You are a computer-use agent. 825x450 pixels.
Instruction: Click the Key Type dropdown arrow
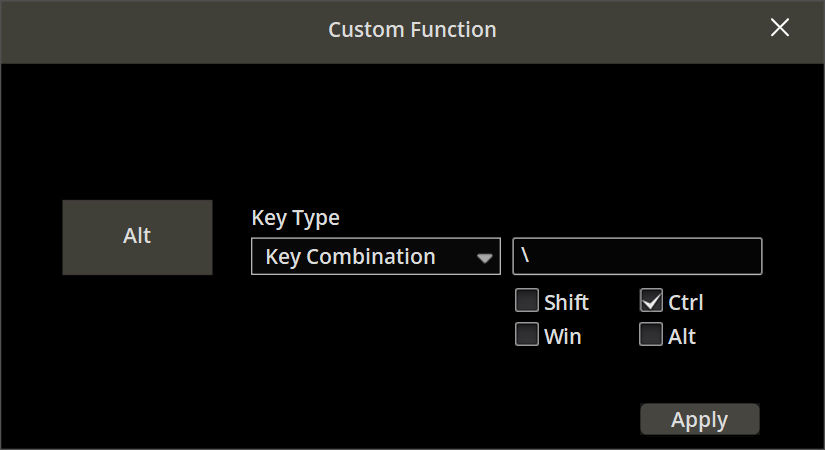485,257
